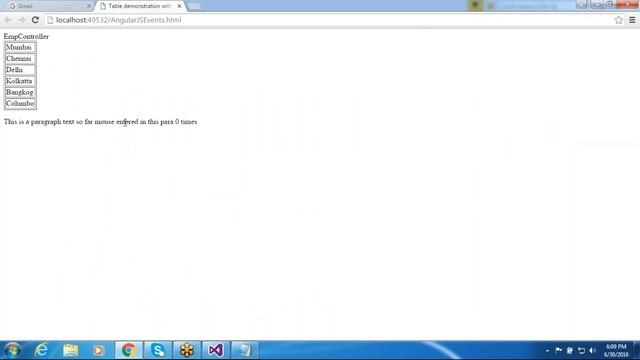The image size is (640, 360).
Task: Switch to Chrome in the taskbar
Action: pyautogui.click(x=129, y=350)
